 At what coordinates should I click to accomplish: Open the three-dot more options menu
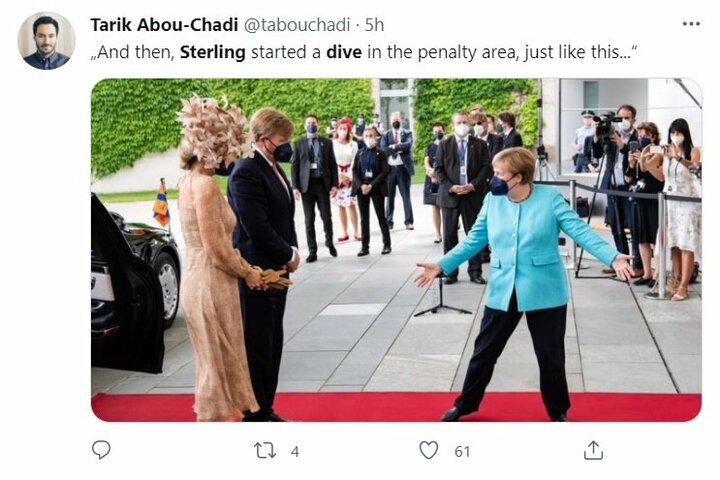pyautogui.click(x=691, y=24)
